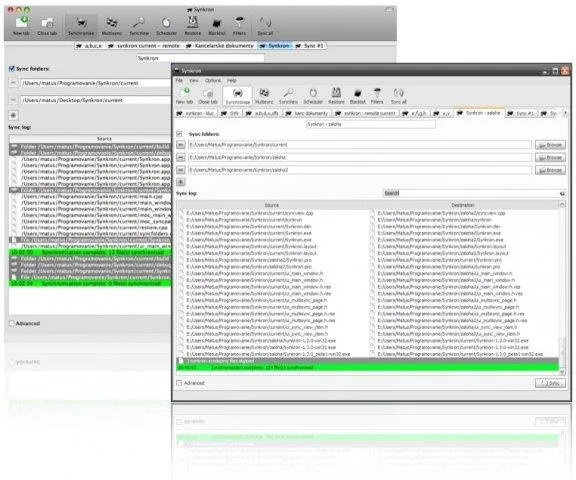
Task: Click the /Users/matus/Desktop/Synkron/current path field
Action: [96, 100]
